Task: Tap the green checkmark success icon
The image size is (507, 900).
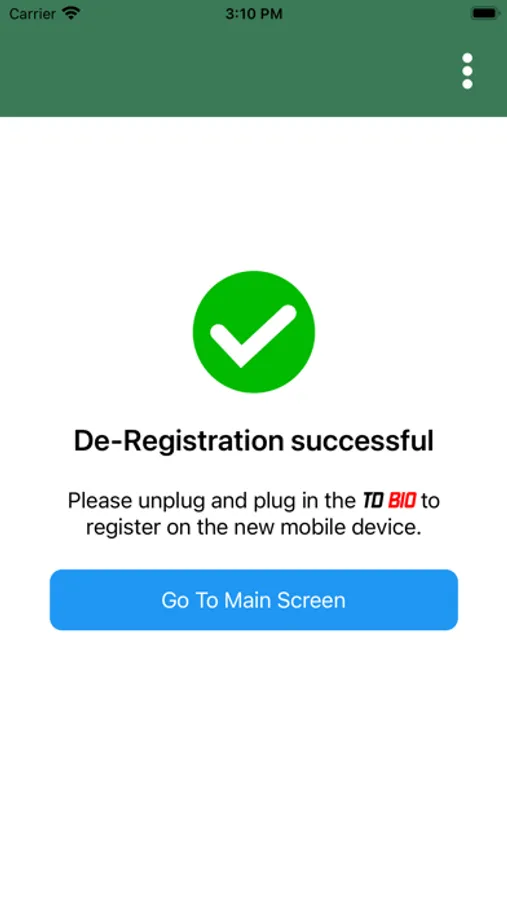Action: pos(254,332)
